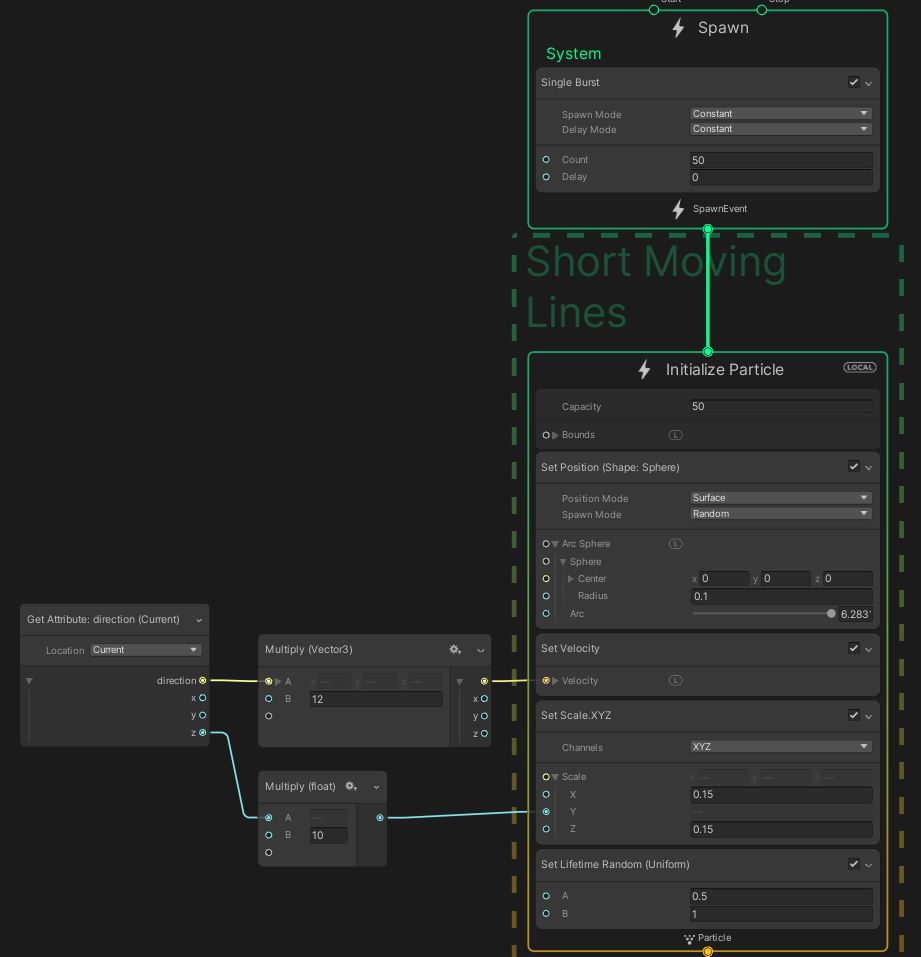Uncheck Set Position (Shape: Sphere)
Screen dimensions: 921x957
coord(854,467)
